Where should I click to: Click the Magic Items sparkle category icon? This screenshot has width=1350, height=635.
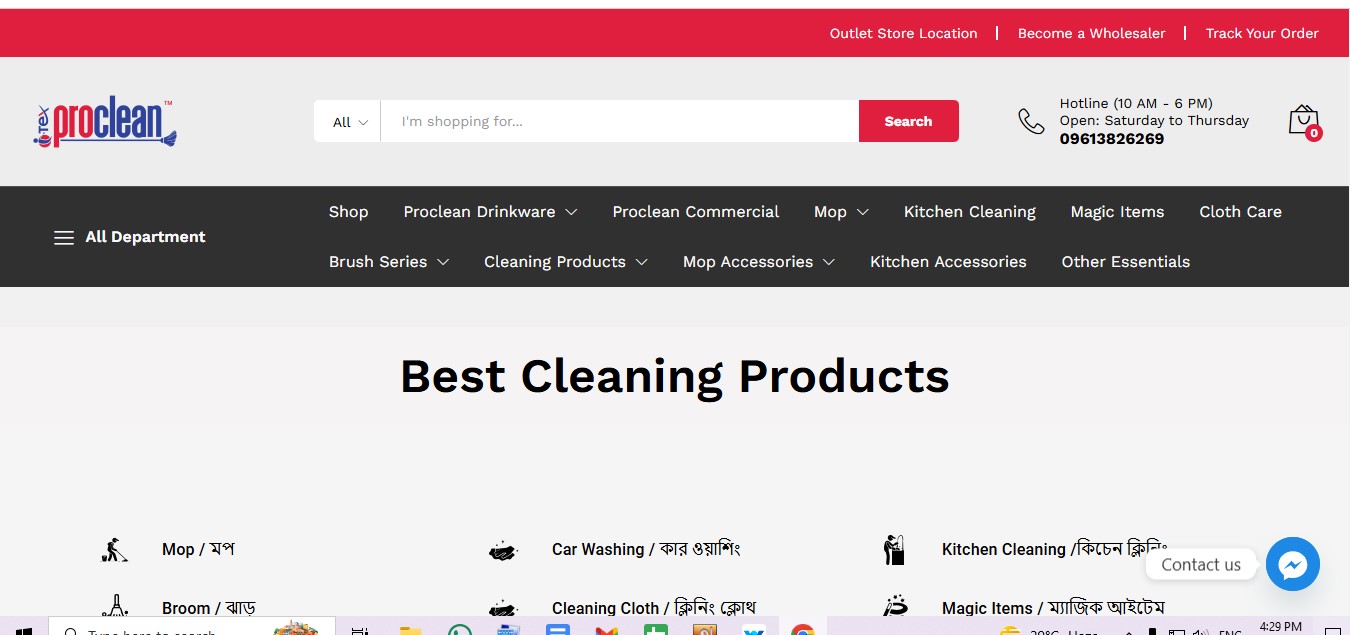(895, 606)
